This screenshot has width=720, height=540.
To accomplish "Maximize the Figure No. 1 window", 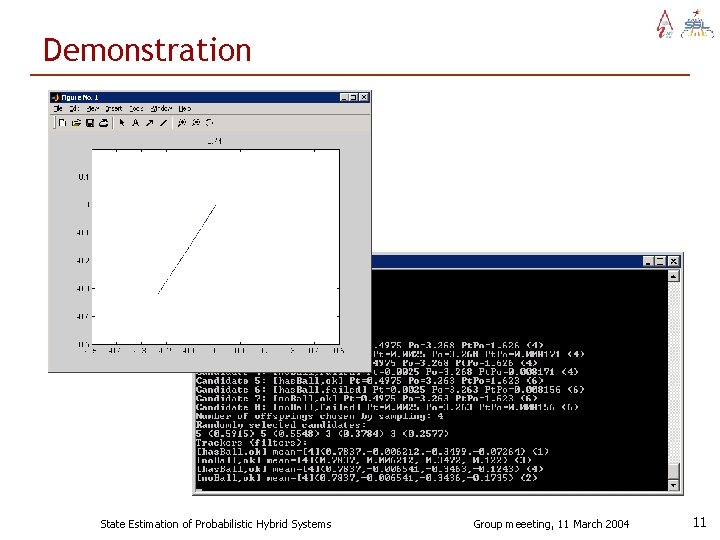I will coord(354,97).
